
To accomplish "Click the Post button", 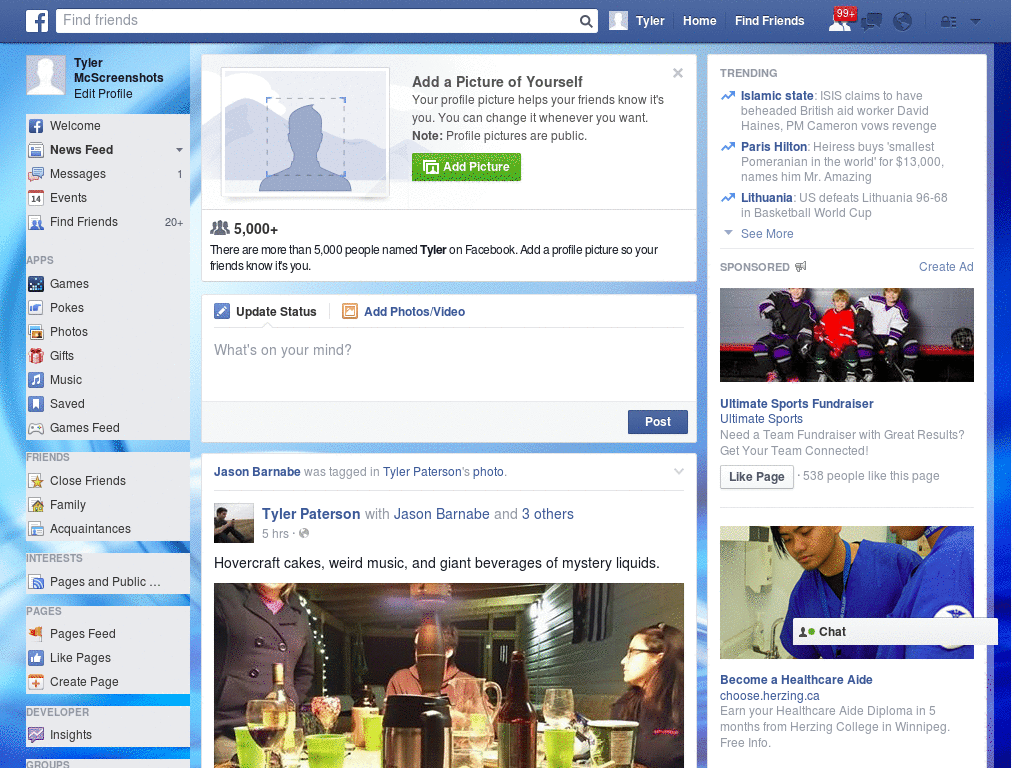I will pos(658,422).
